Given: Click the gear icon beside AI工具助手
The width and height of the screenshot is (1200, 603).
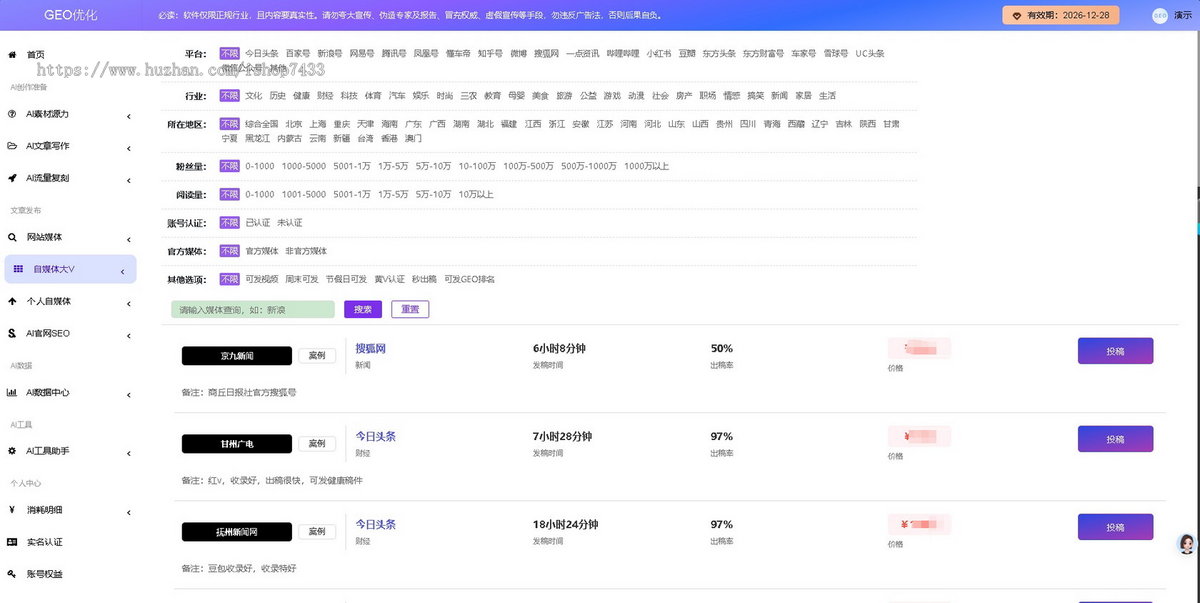Looking at the screenshot, I should click(x=12, y=451).
